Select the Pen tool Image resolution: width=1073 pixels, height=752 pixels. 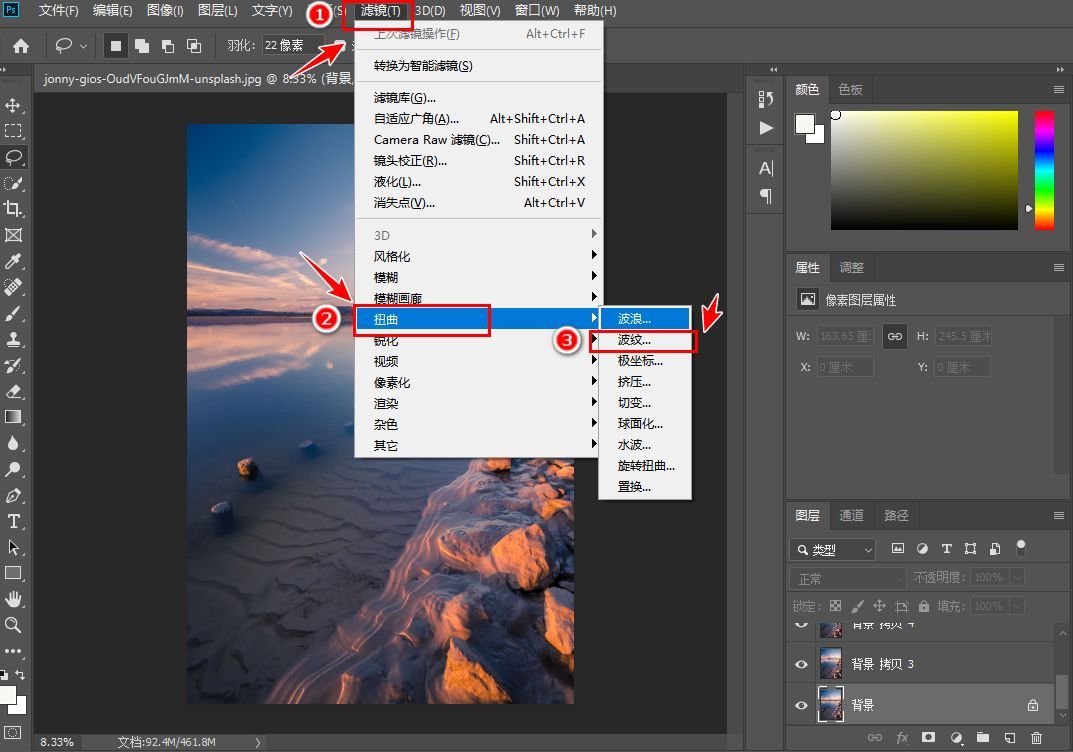point(13,495)
